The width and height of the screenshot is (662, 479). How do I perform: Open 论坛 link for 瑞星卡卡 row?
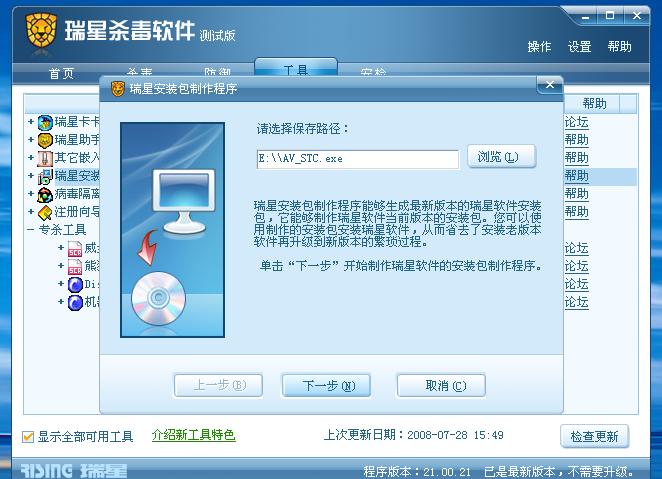(576, 122)
